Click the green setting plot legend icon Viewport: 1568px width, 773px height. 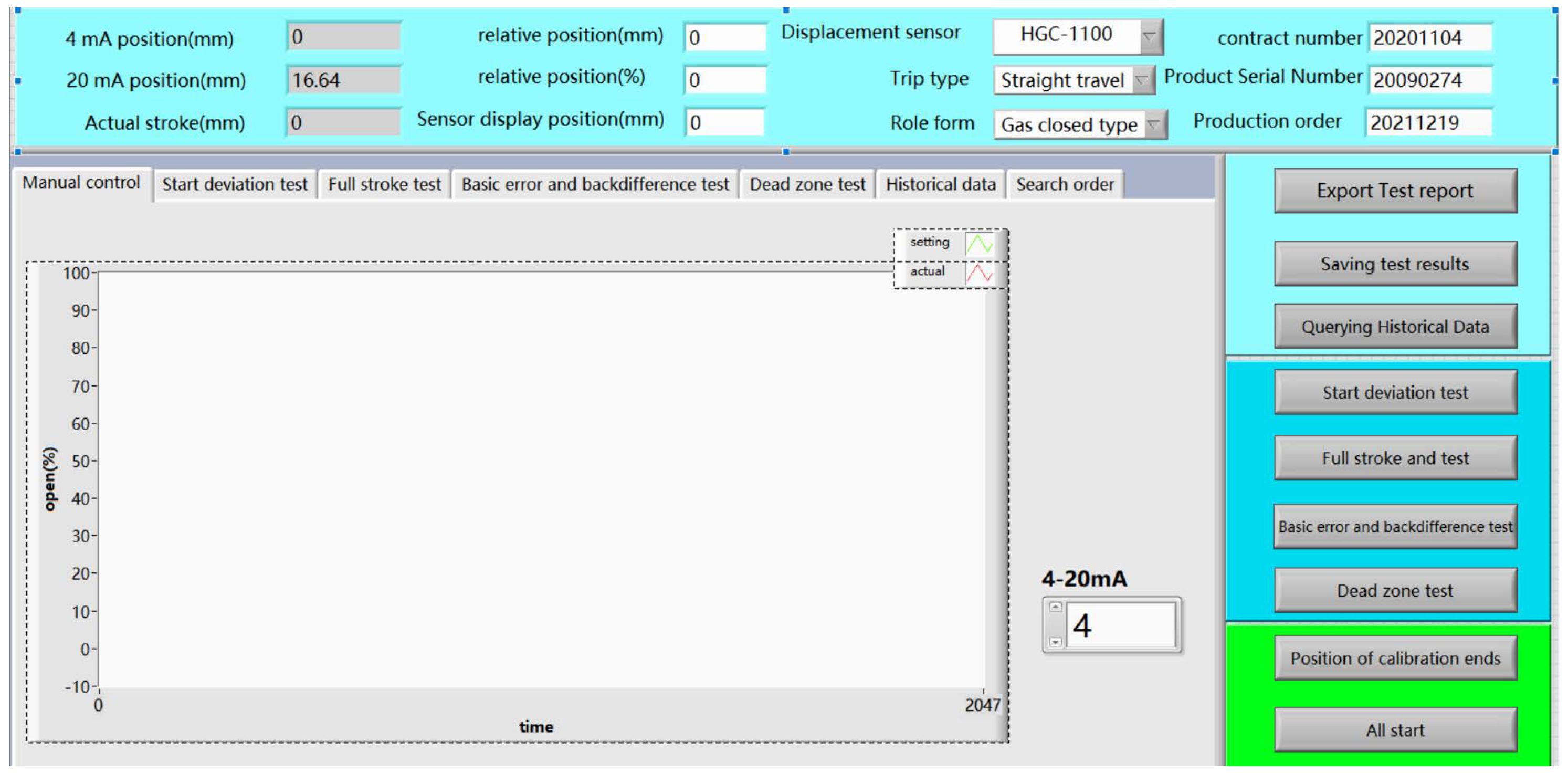pyautogui.click(x=979, y=244)
